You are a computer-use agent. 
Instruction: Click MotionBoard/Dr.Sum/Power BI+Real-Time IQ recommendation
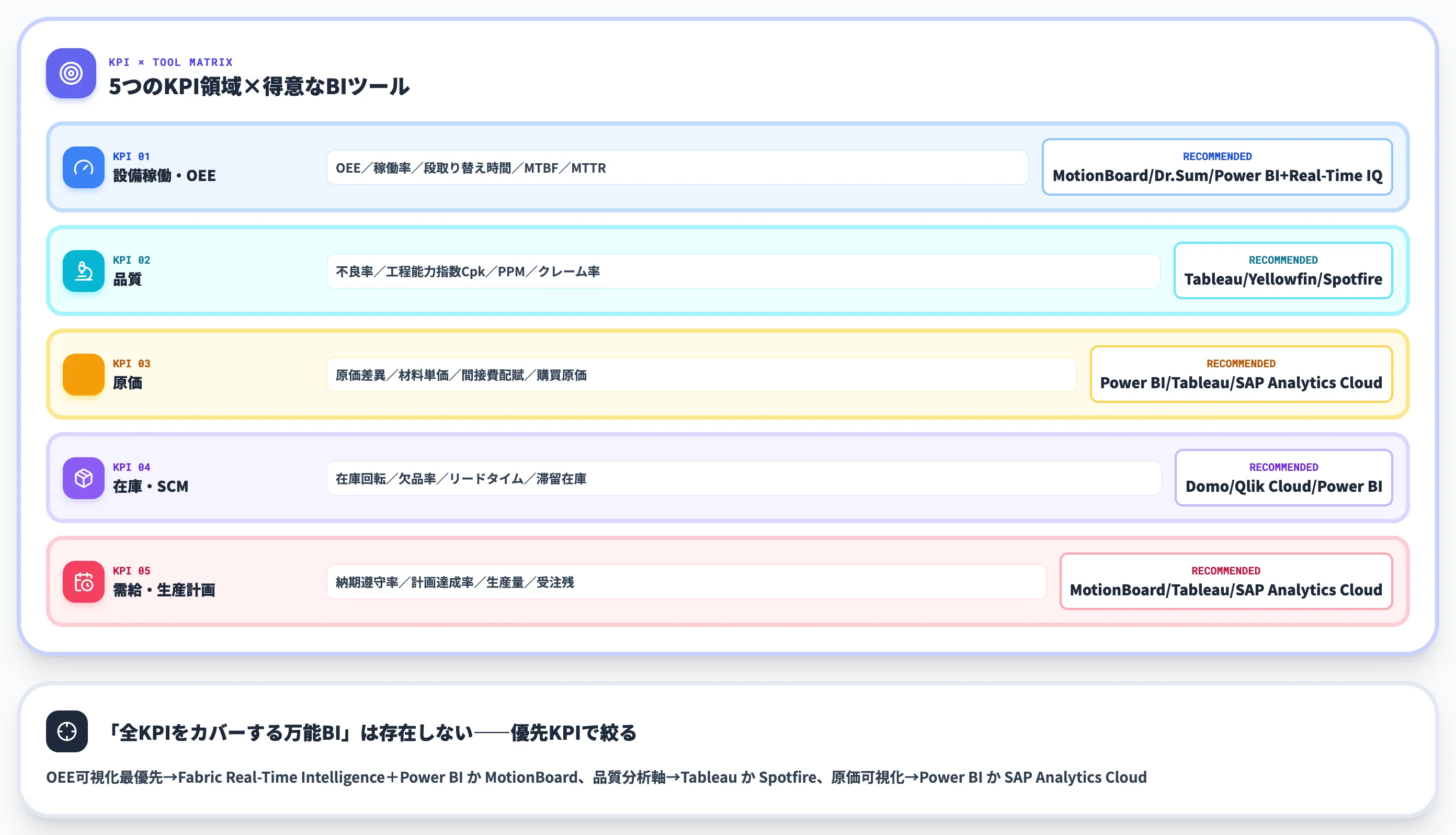[1218, 175]
